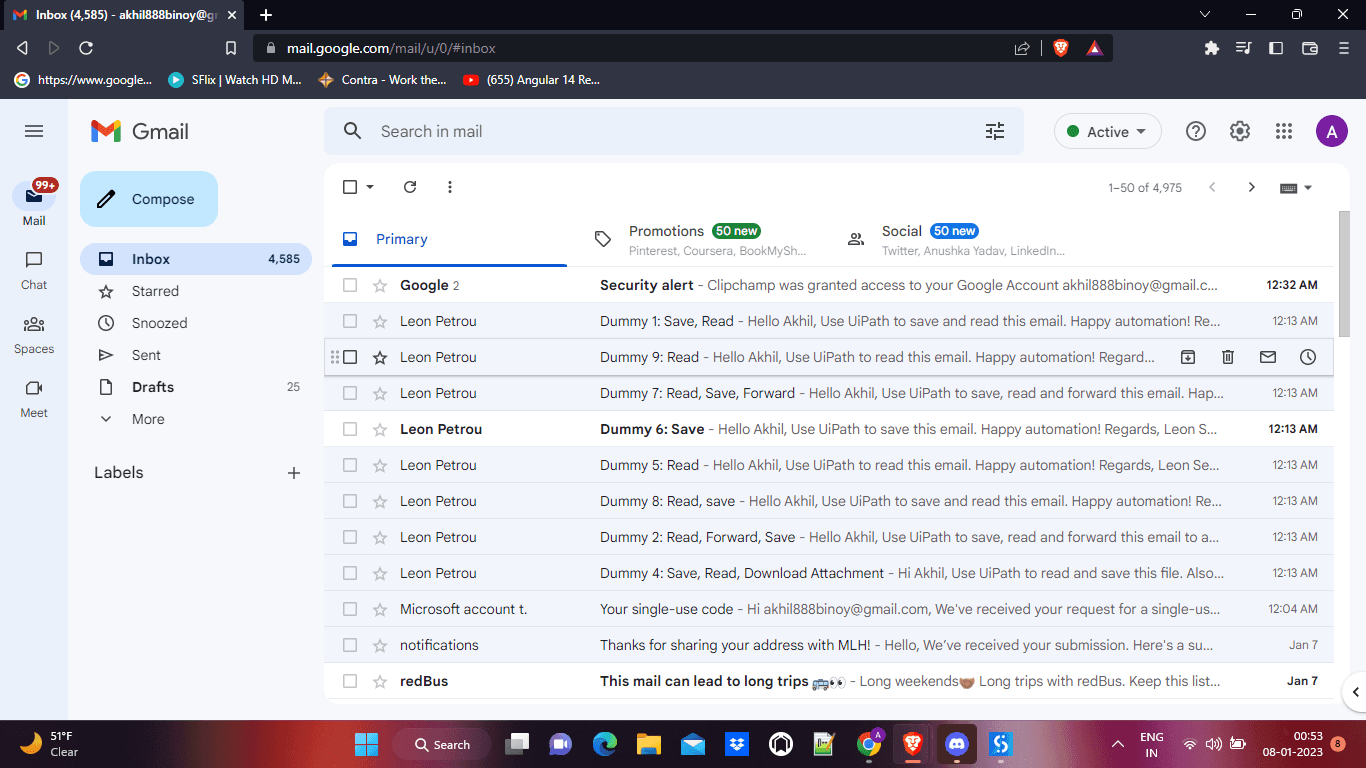Star the Microsoft account email

click(380, 609)
